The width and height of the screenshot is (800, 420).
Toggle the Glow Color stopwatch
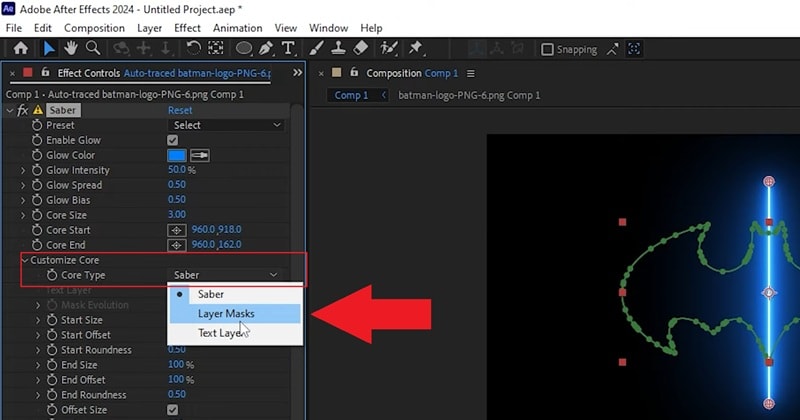tap(37, 155)
